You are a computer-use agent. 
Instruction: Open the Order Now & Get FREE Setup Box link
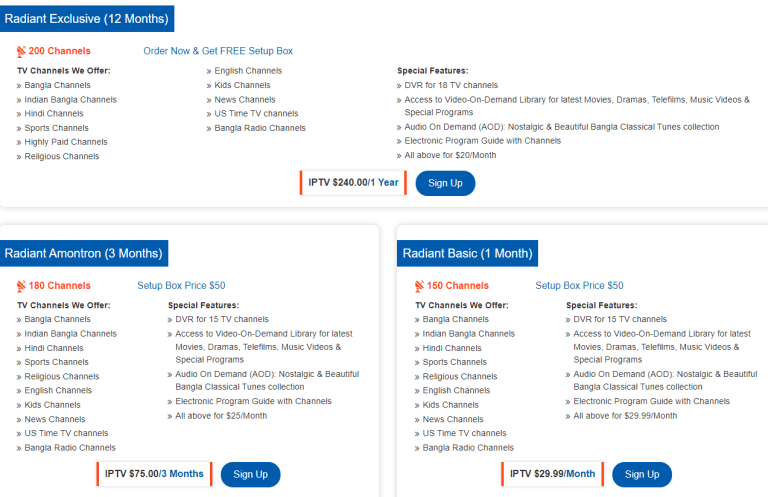pyautogui.click(x=218, y=51)
